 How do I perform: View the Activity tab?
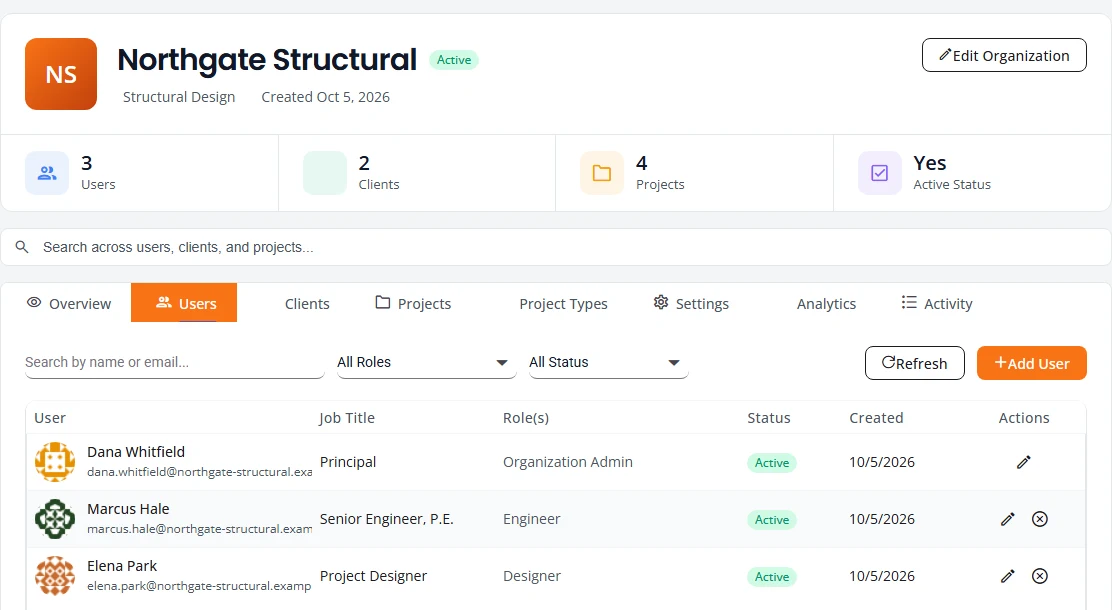[x=937, y=304]
